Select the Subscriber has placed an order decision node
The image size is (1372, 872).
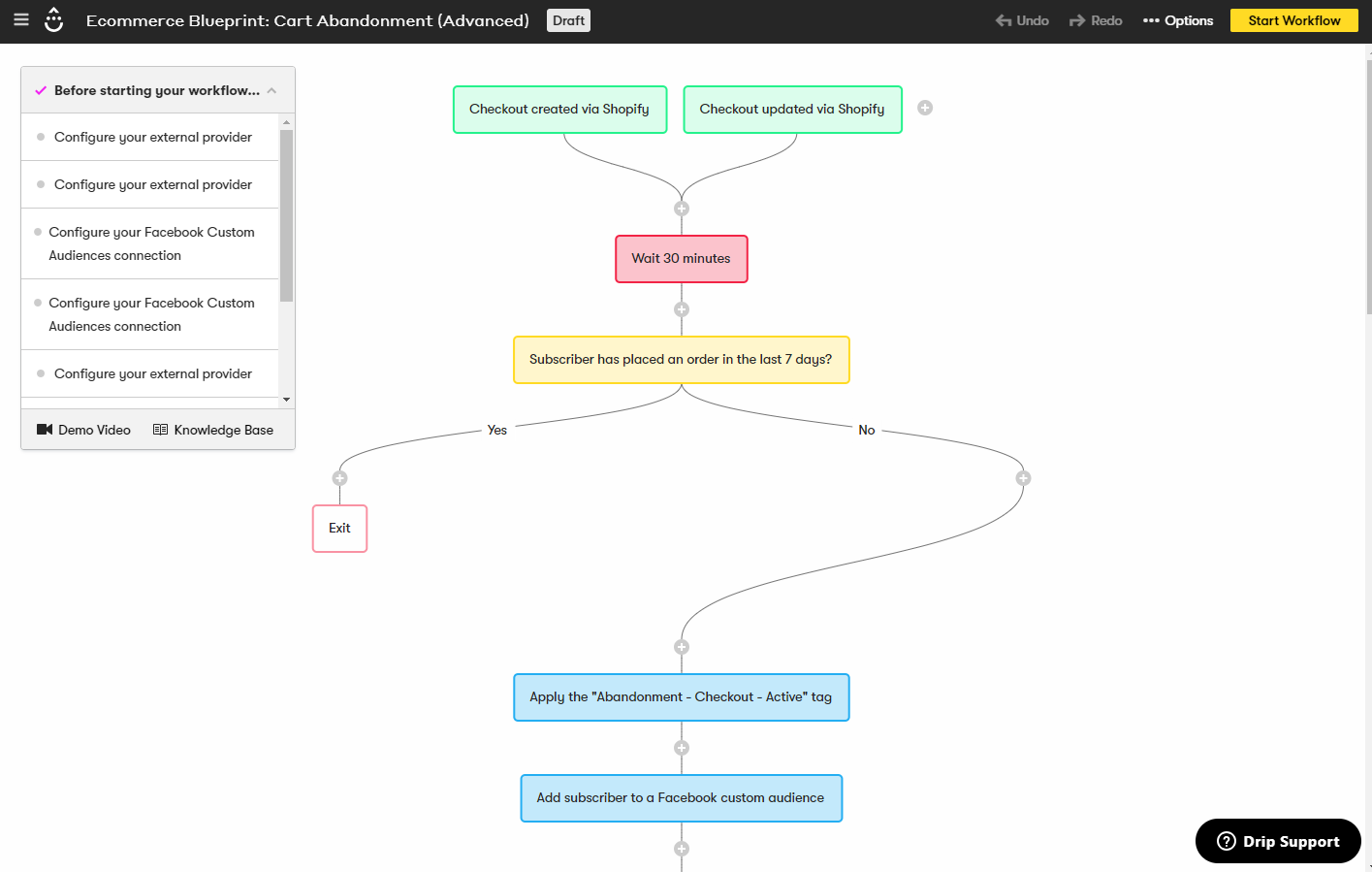[681, 360]
